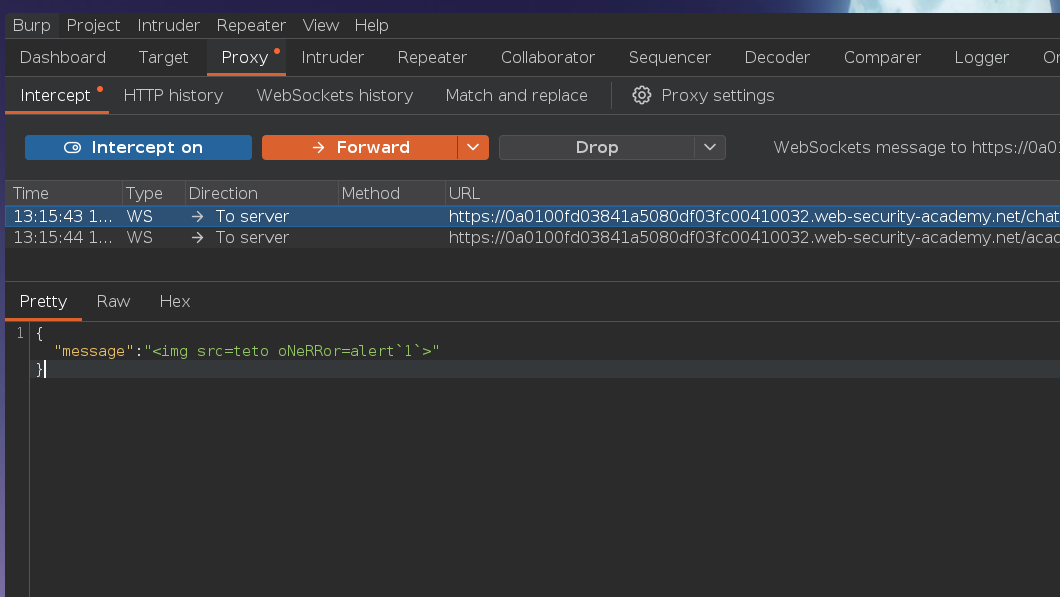
Task: Click the arrow icon inside Forward button
Action: pos(318,147)
